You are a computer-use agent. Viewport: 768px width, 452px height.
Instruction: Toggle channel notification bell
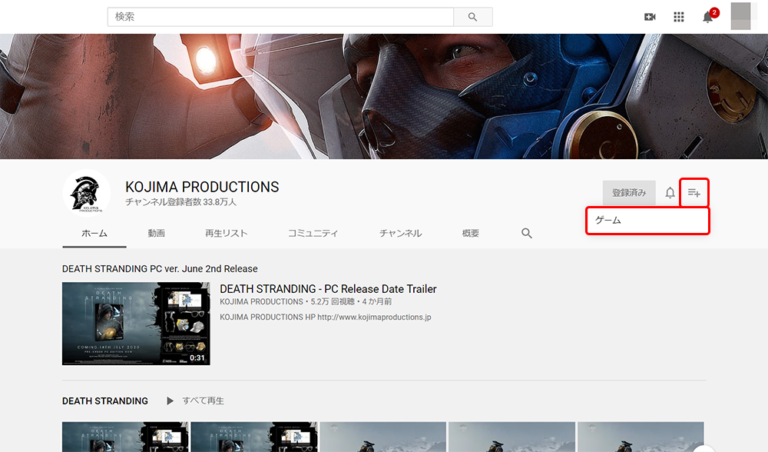pos(670,193)
